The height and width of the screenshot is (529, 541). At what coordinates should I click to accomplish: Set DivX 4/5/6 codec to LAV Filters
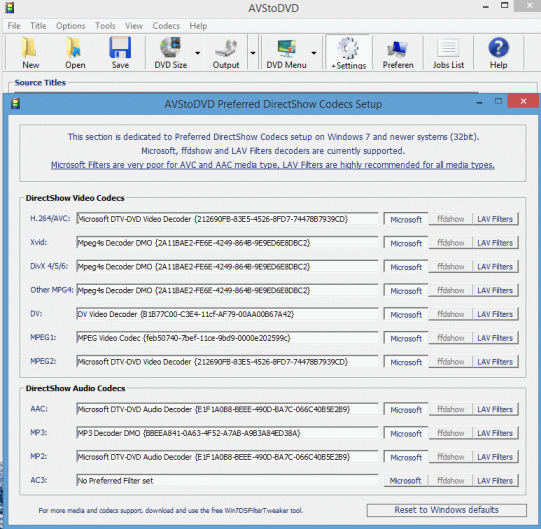[x=495, y=267]
